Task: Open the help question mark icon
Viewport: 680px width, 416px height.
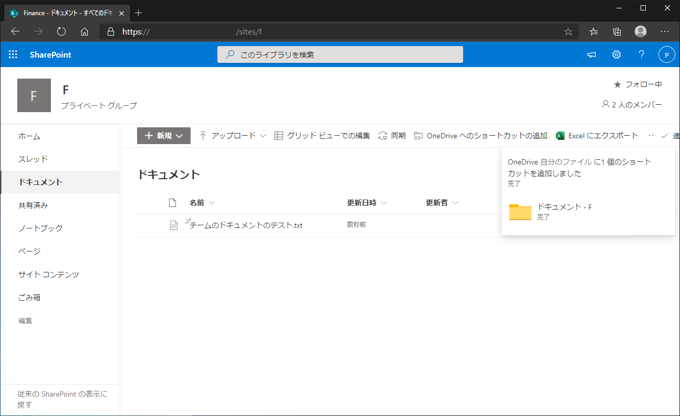Action: [641, 55]
